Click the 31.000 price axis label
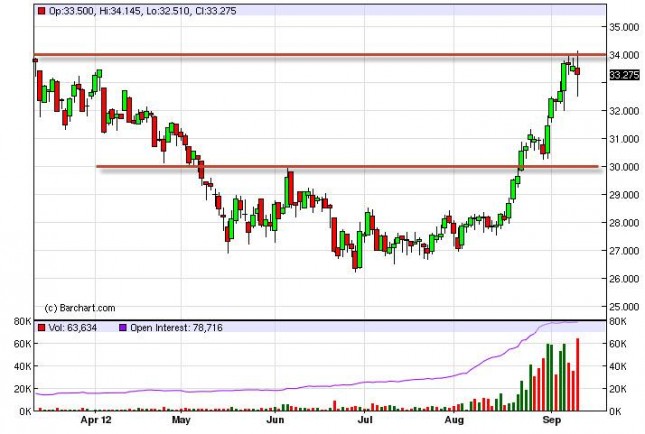645x434 pixels. [x=624, y=139]
